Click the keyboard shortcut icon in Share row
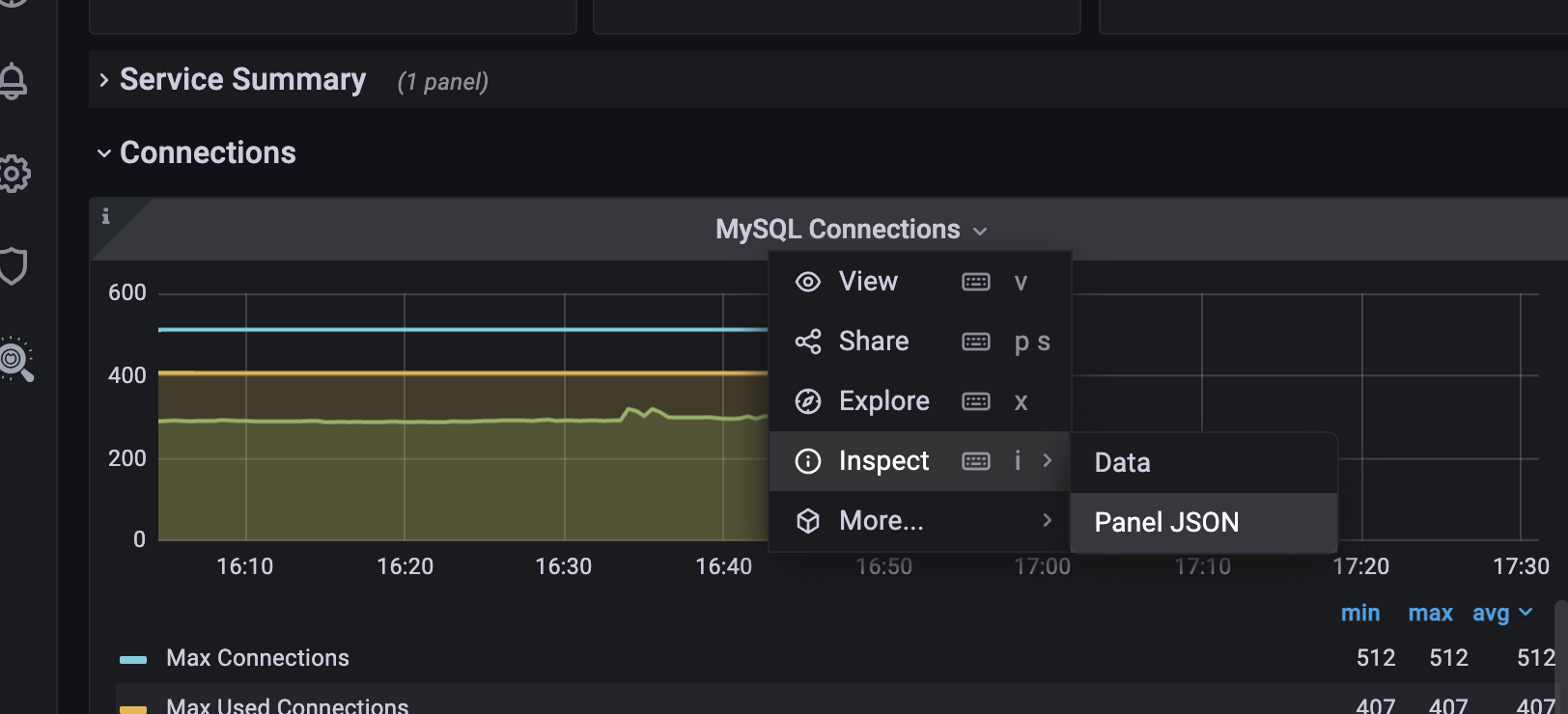Image resolution: width=1568 pixels, height=714 pixels. point(976,342)
